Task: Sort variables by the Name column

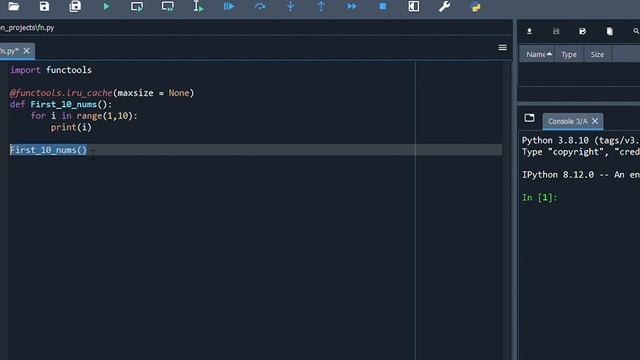Action: click(x=536, y=54)
